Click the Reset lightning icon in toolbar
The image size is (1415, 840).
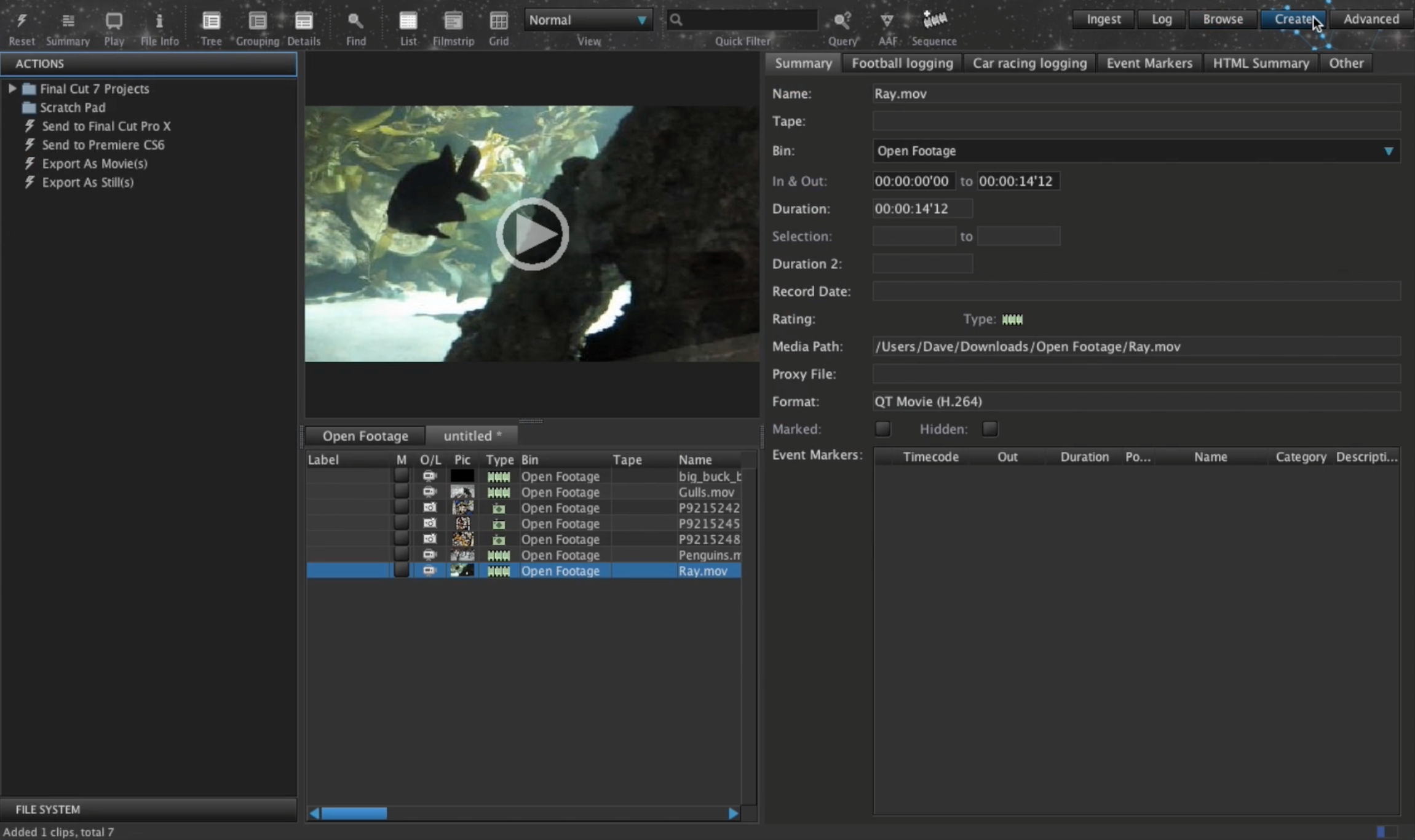click(x=22, y=22)
